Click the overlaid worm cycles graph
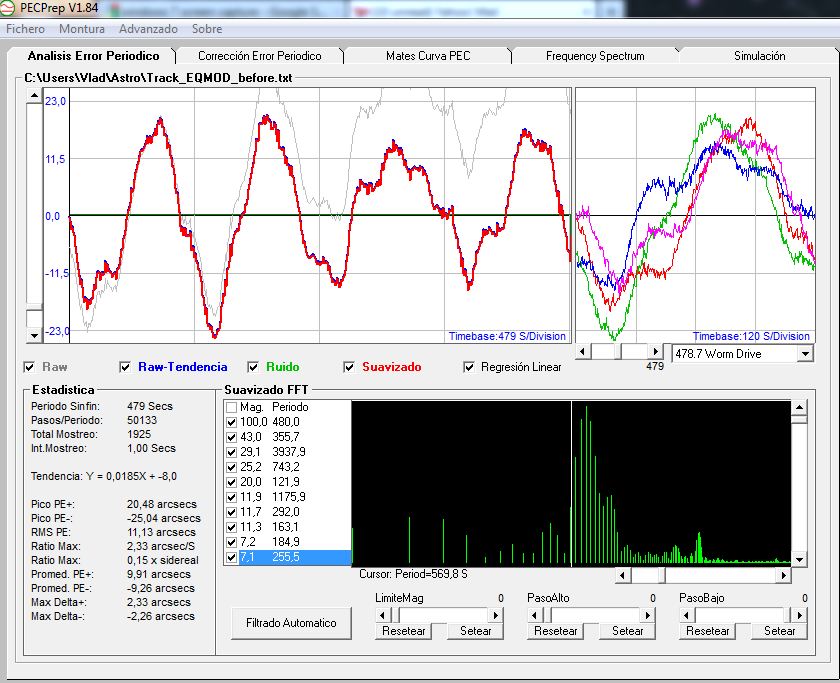The height and width of the screenshot is (683, 840). point(695,215)
